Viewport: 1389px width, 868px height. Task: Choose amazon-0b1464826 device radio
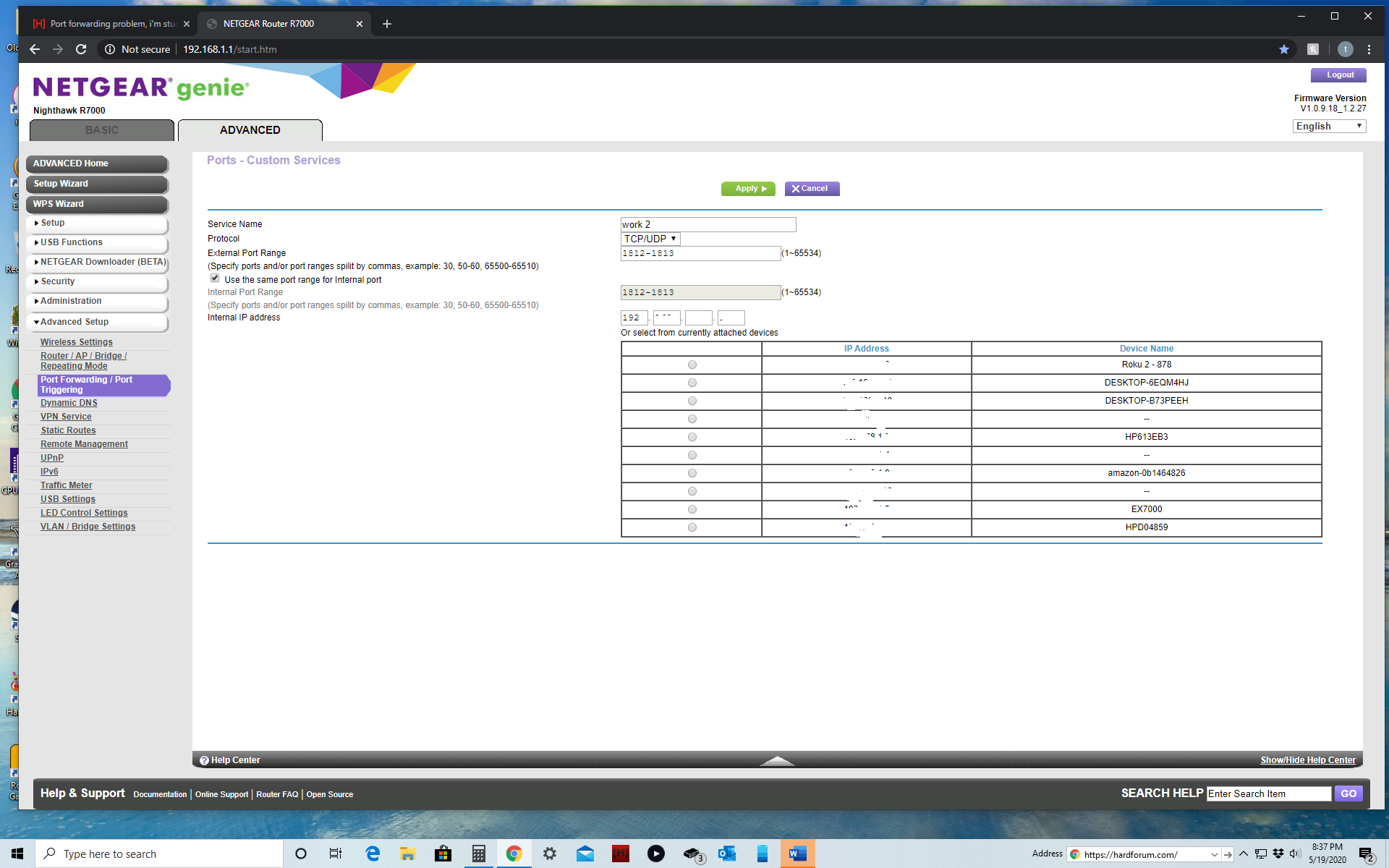coord(692,473)
